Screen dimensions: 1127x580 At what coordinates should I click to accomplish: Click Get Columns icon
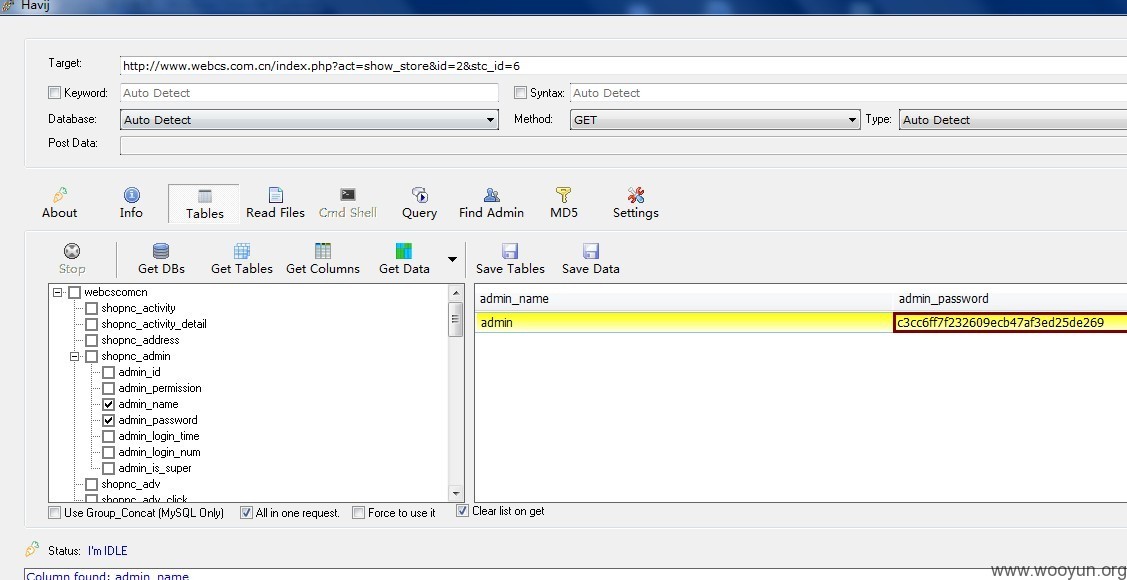pyautogui.click(x=323, y=251)
